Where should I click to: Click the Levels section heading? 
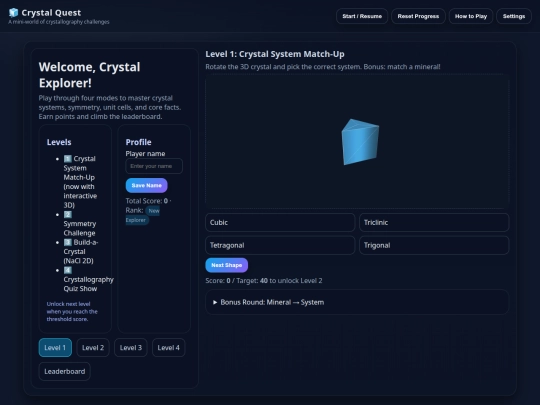point(59,142)
